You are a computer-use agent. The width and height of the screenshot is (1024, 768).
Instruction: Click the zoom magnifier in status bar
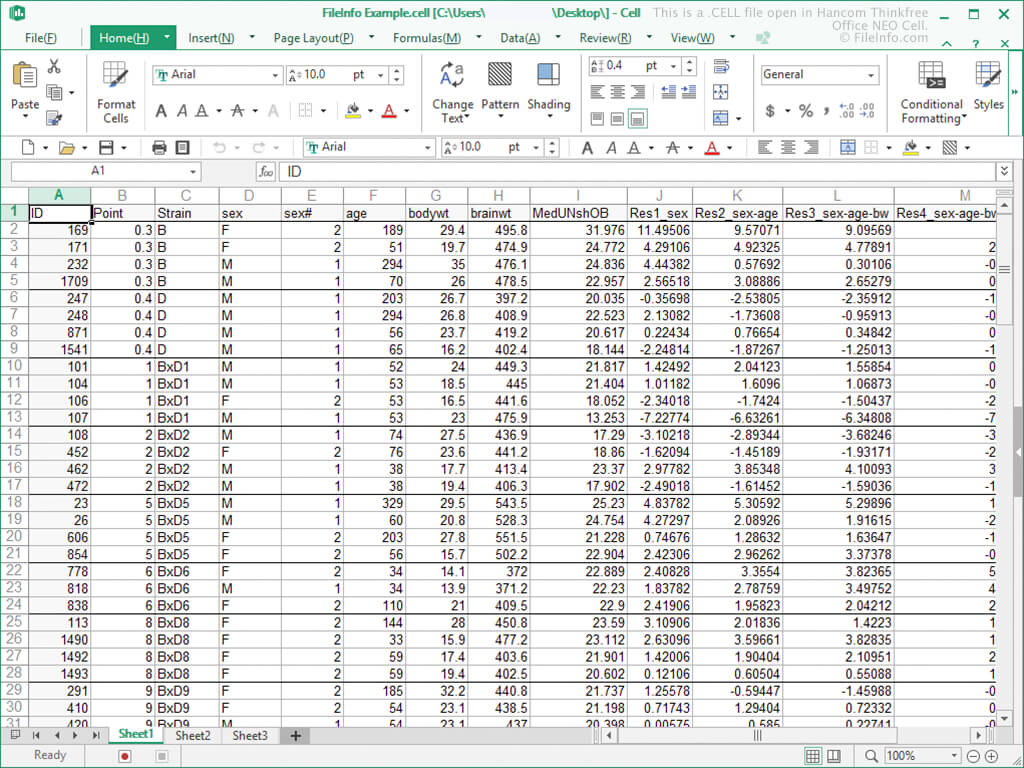871,756
